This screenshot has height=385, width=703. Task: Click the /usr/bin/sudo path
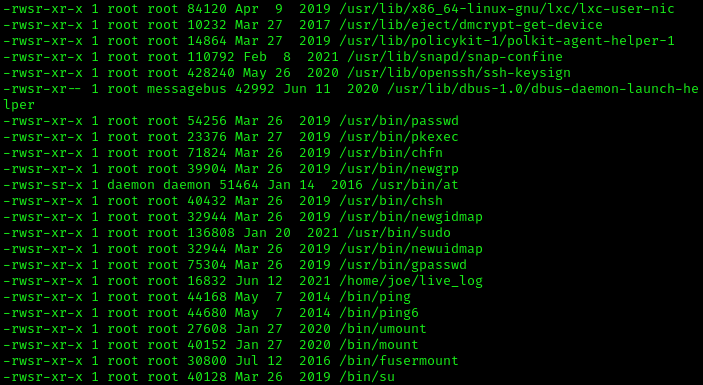399,233
